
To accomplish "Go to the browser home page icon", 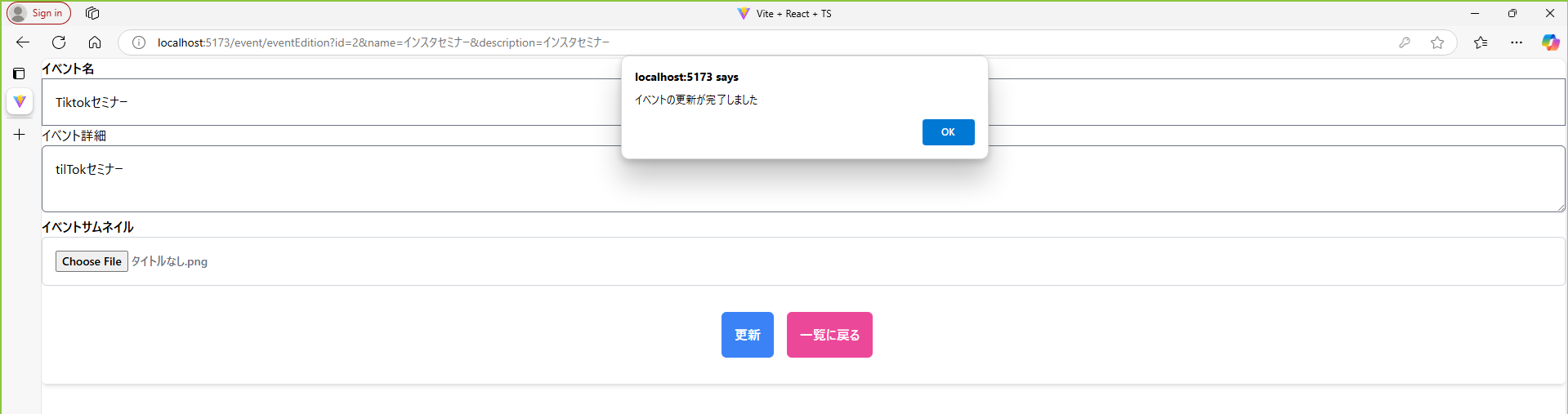I will [95, 42].
